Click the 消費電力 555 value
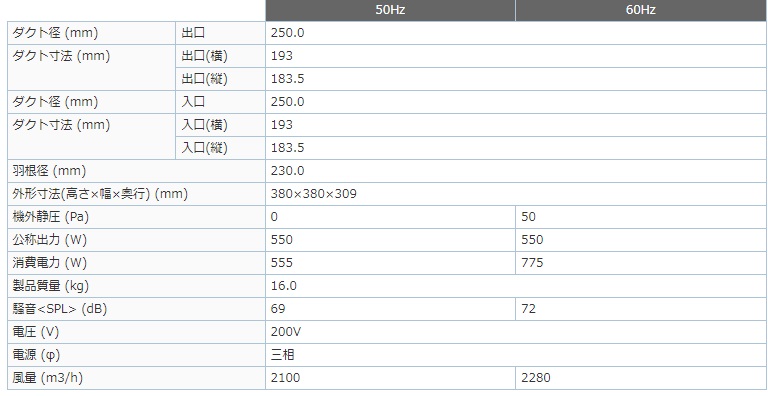 point(282,263)
